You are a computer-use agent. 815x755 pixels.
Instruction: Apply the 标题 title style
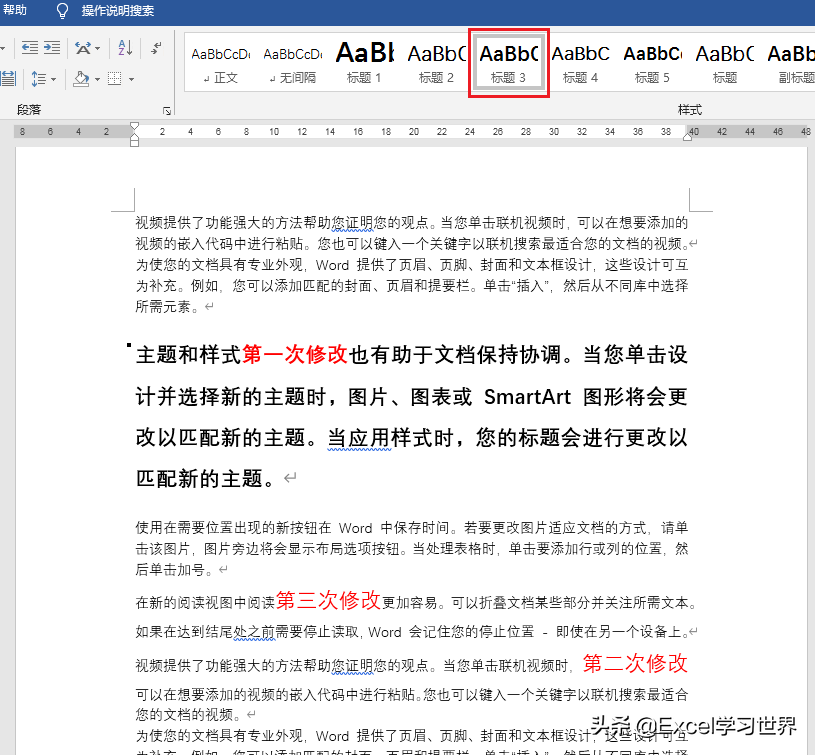pos(725,64)
